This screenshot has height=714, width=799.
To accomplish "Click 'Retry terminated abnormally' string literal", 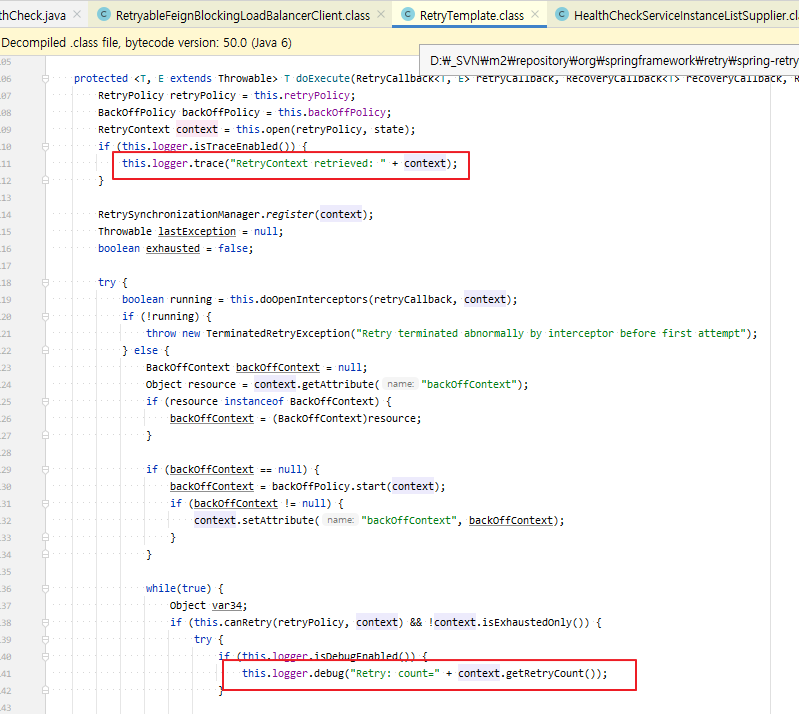I will 551,333.
